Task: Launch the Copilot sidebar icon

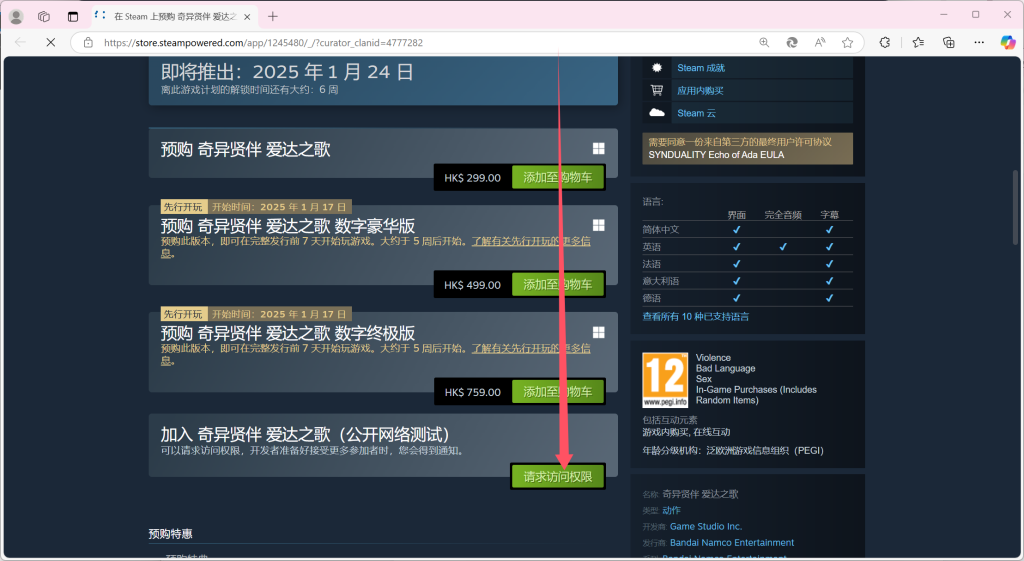Action: (x=1008, y=42)
